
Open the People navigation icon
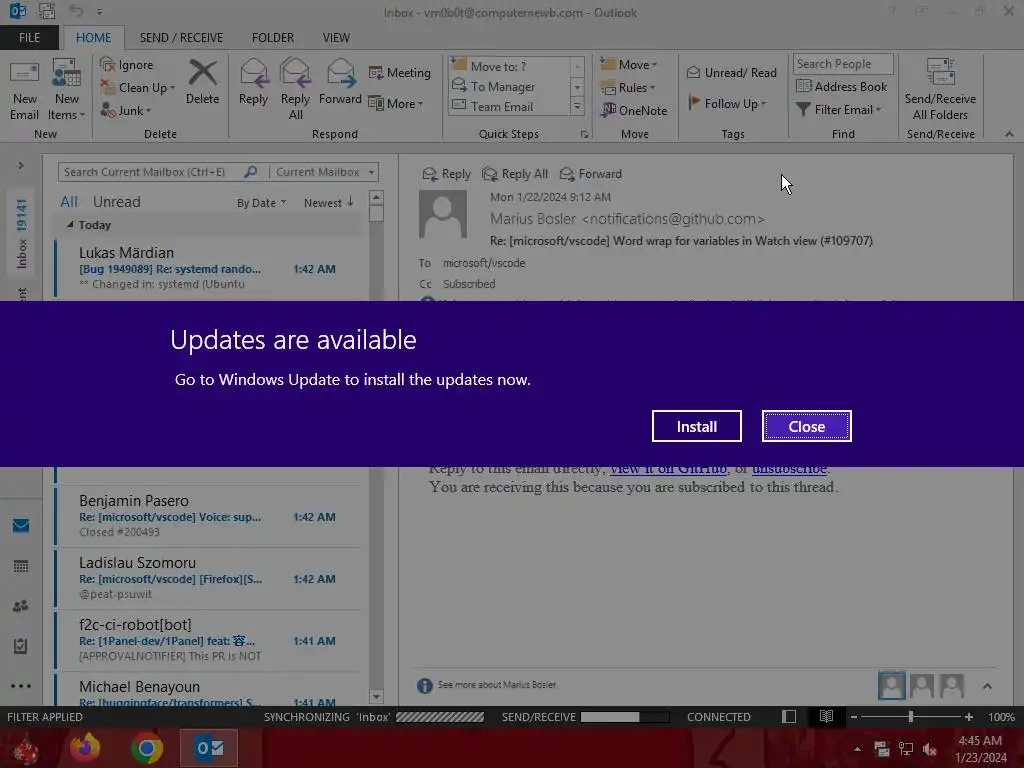(21, 606)
